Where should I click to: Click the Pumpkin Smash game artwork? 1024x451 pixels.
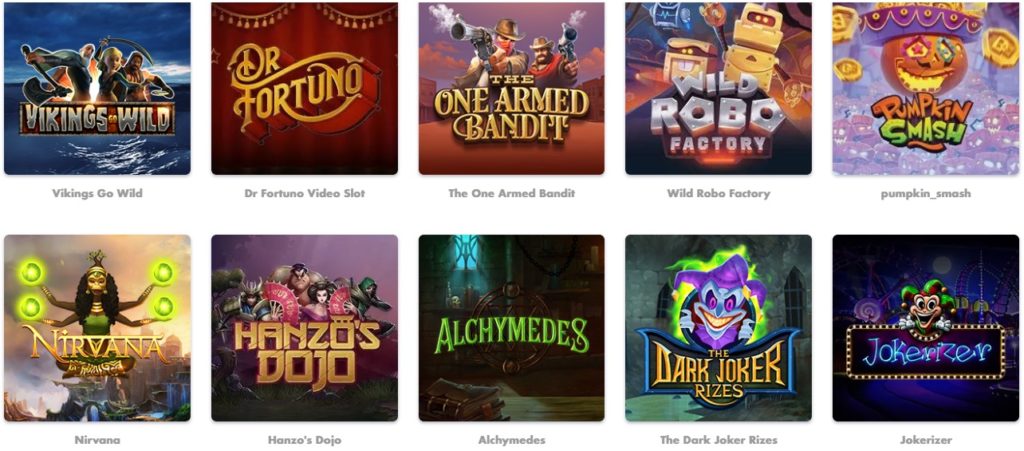[925, 89]
